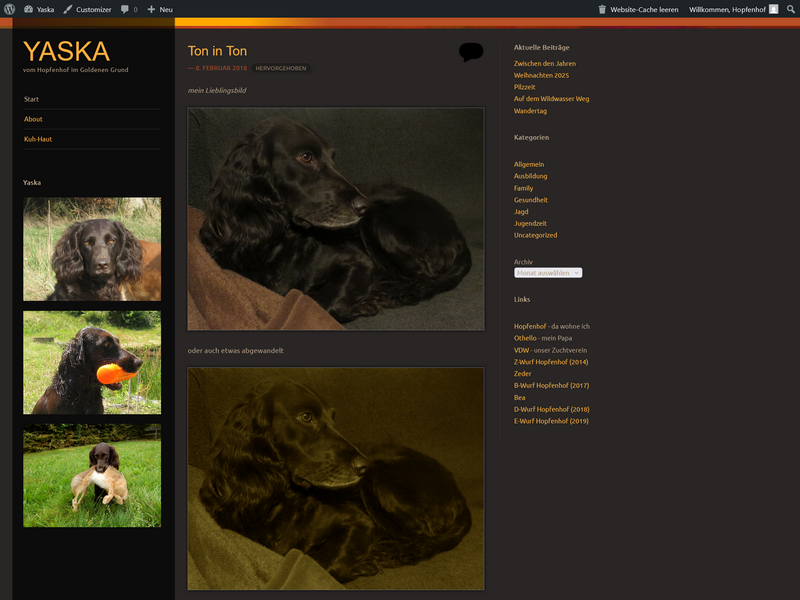Click the plus Neu button

pos(160,9)
